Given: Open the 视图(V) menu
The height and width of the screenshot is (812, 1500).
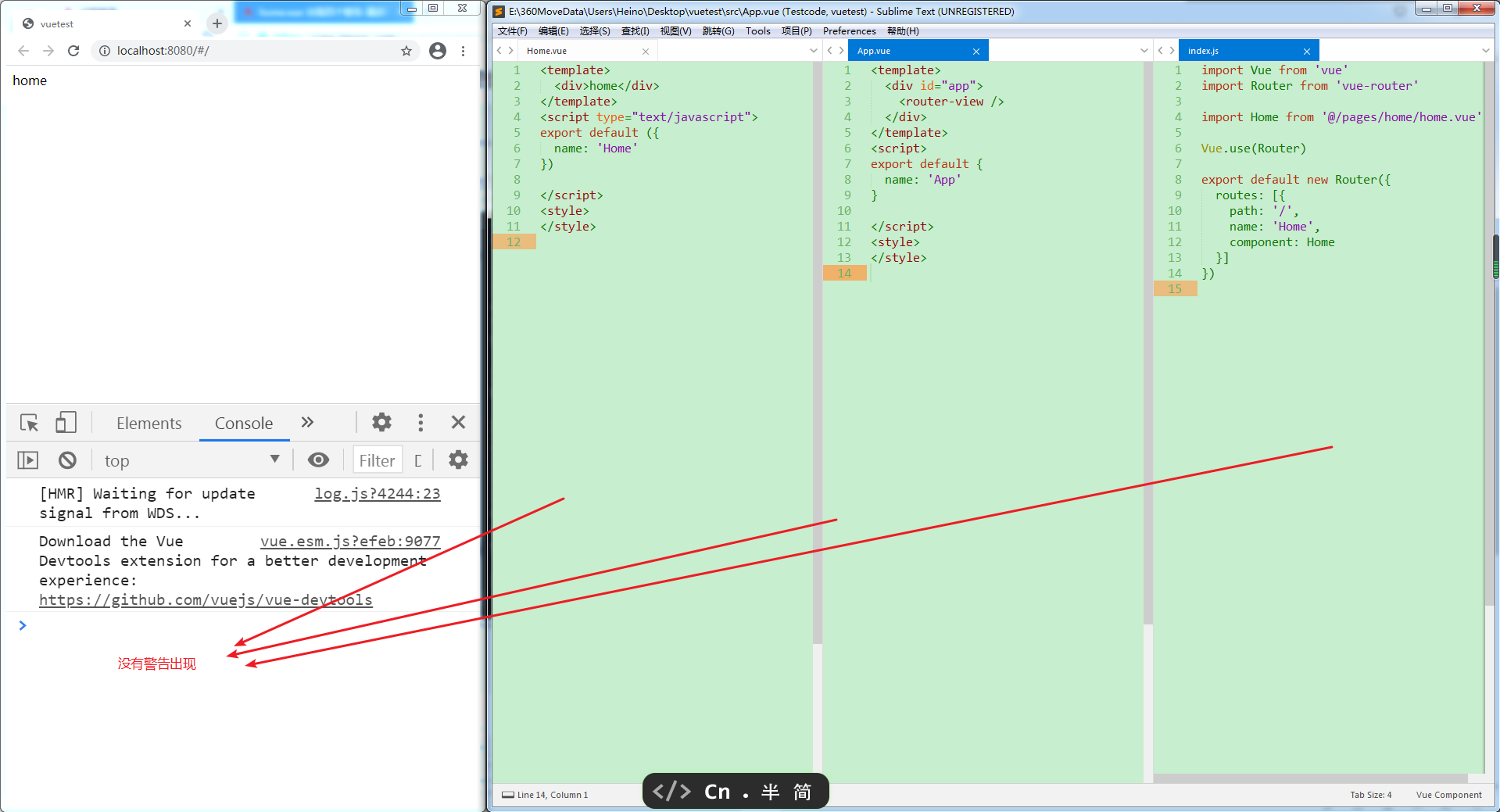Looking at the screenshot, I should [675, 31].
